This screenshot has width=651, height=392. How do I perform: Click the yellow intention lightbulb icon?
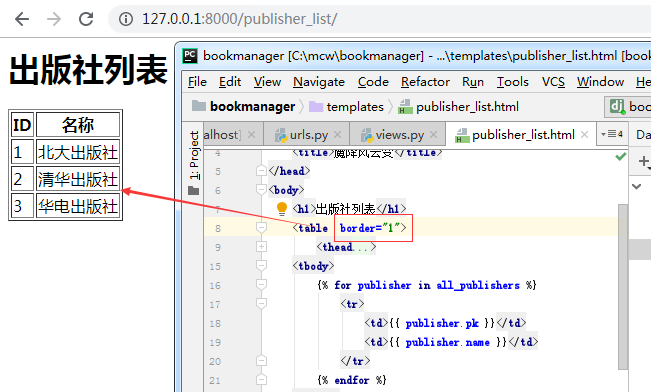pyautogui.click(x=282, y=208)
